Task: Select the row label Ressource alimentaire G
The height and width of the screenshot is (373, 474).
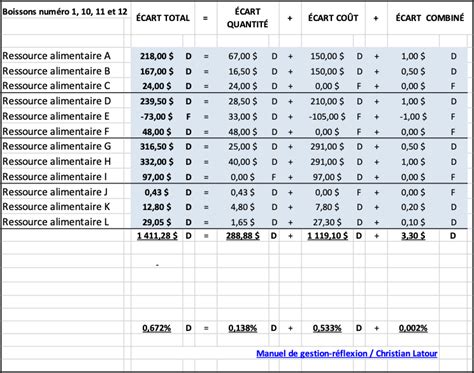Action: coord(57,146)
